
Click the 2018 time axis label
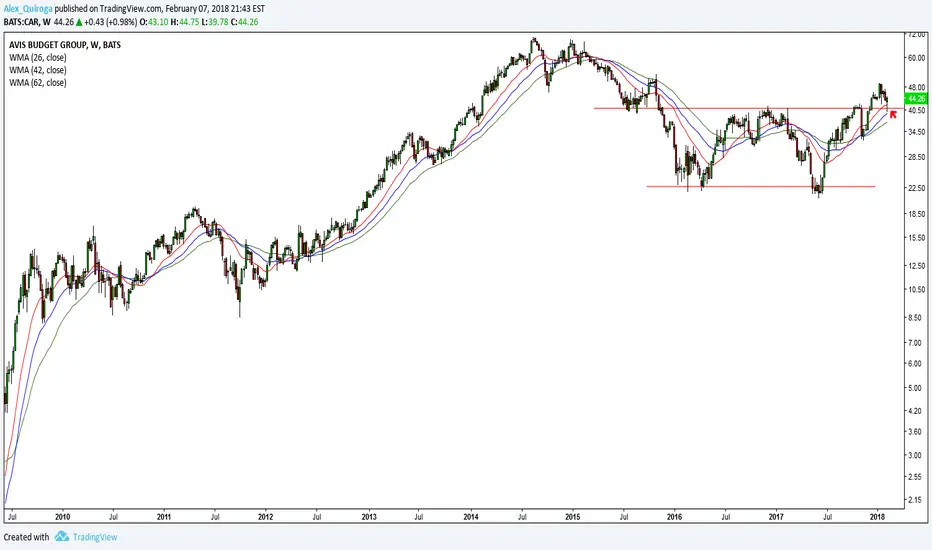coord(877,517)
